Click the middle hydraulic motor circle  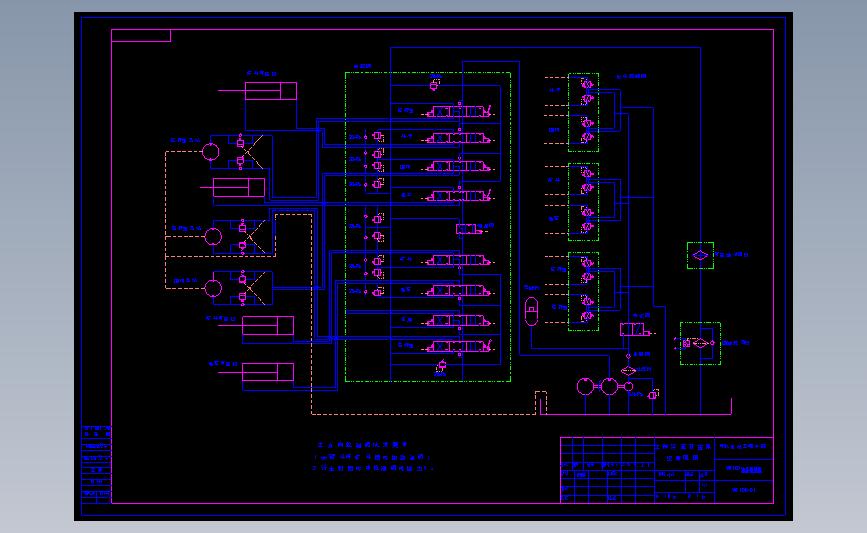pos(213,237)
